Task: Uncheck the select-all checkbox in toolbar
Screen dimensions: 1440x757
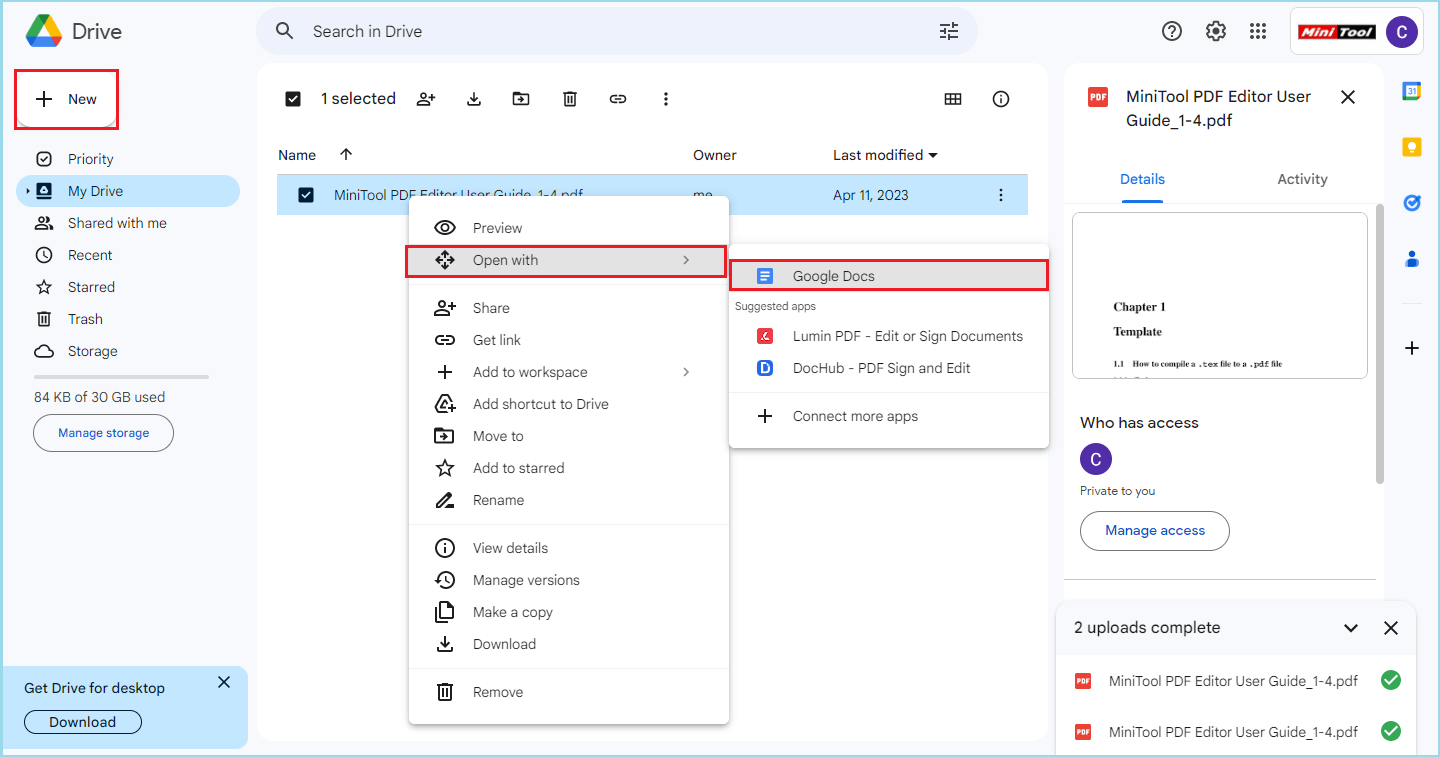Action: tap(293, 98)
